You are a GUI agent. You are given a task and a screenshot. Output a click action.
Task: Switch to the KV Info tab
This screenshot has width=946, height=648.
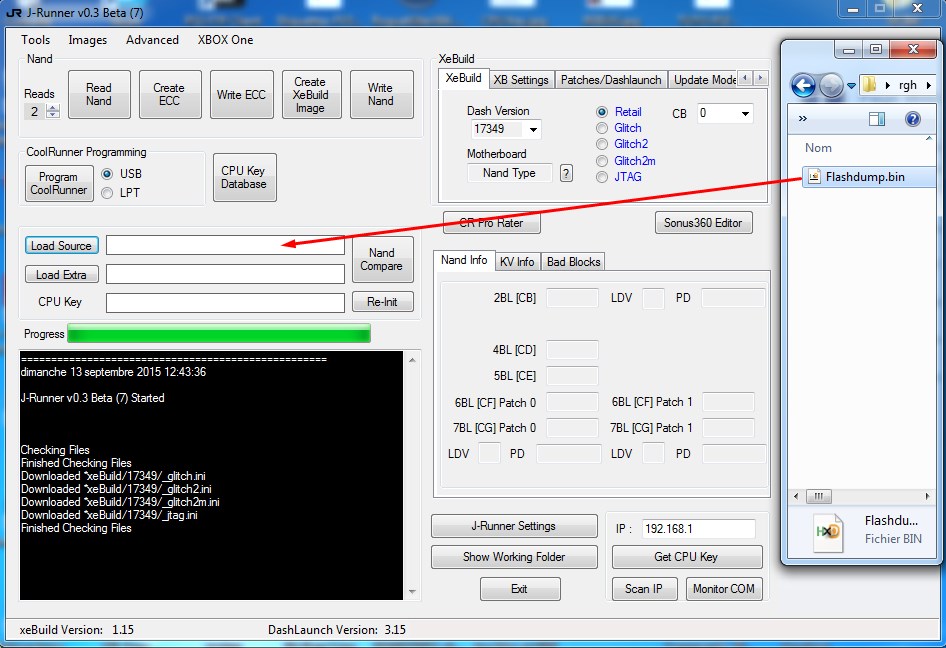point(518,261)
